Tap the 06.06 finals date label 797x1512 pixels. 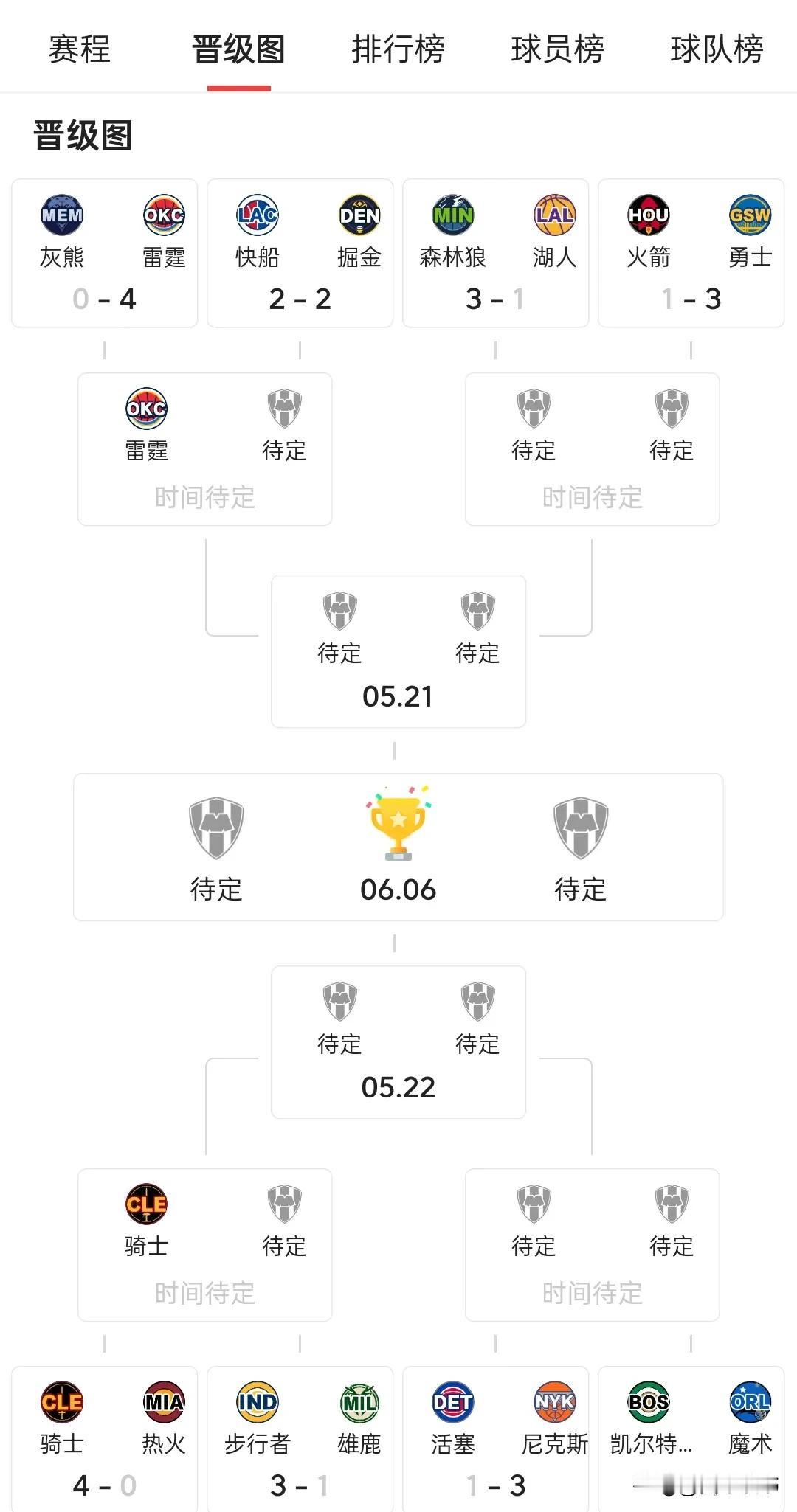tap(398, 889)
